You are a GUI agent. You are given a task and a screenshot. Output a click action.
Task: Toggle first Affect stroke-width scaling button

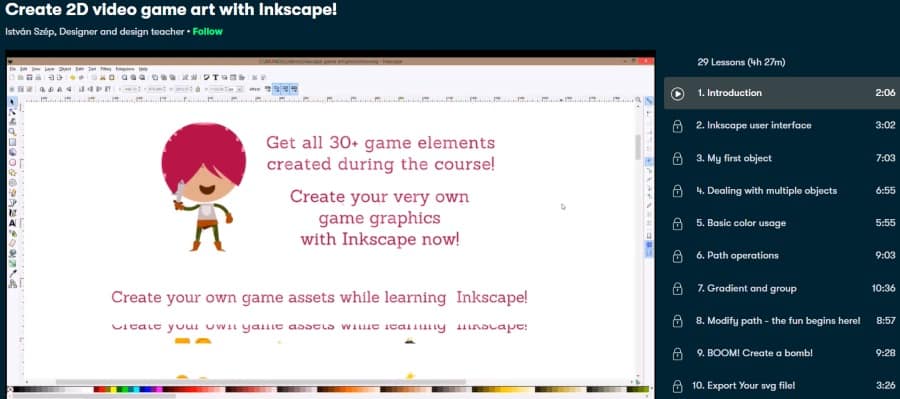coord(267,89)
